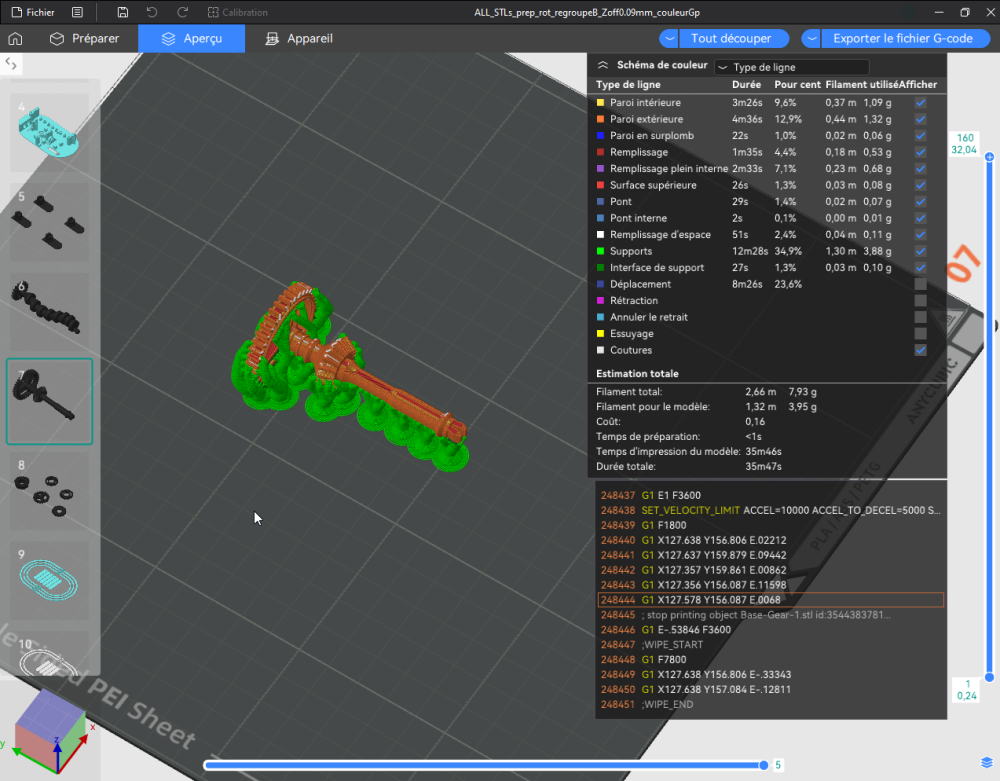Toggle the Pont visibility checkbox

[920, 201]
